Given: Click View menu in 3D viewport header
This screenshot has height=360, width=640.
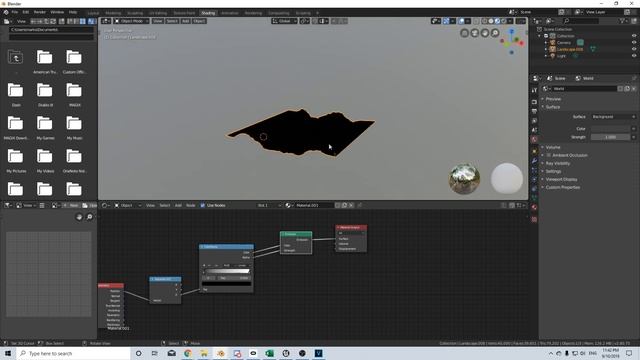Looking at the screenshot, I should click(158, 21).
